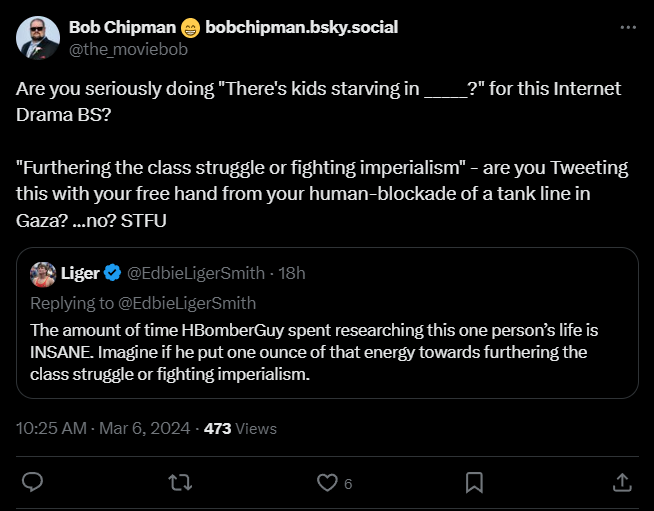Click the Liger name in quoted tweet
The image size is (654, 511).
(x=80, y=273)
